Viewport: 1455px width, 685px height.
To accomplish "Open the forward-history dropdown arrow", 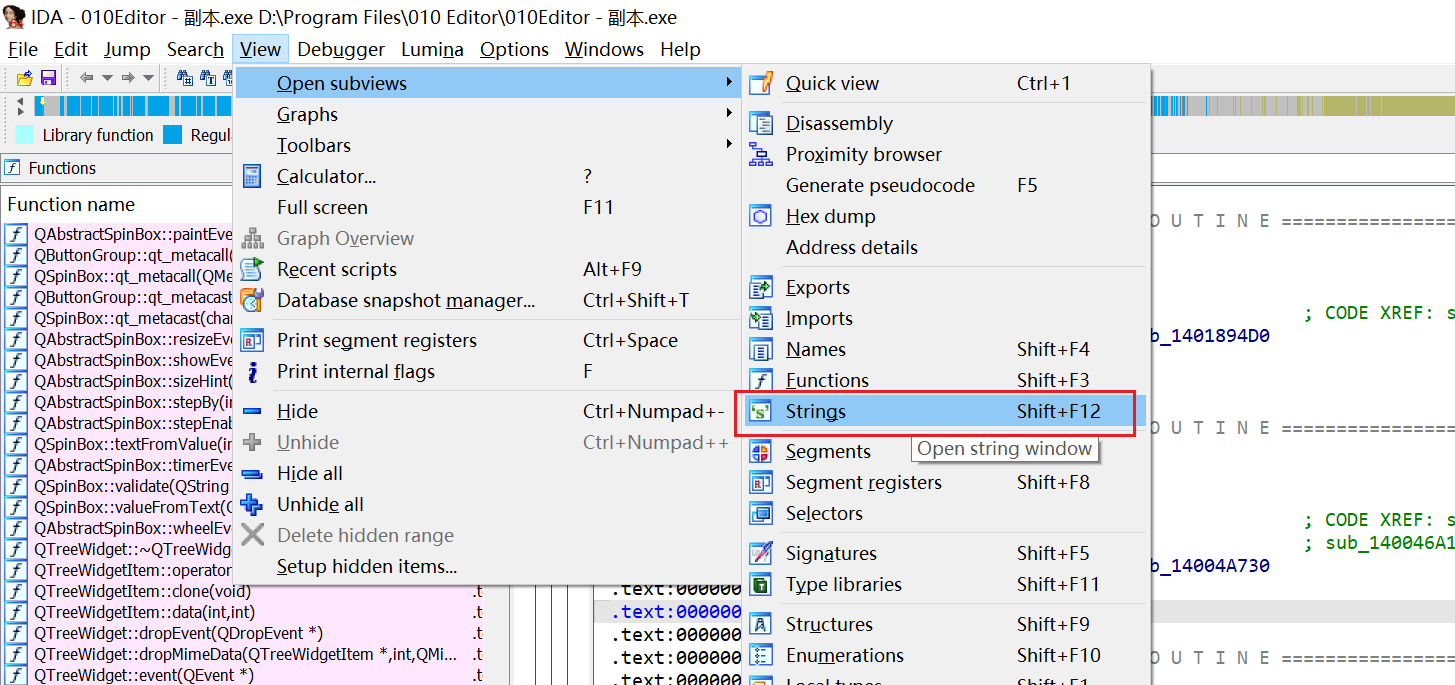I will (148, 78).
